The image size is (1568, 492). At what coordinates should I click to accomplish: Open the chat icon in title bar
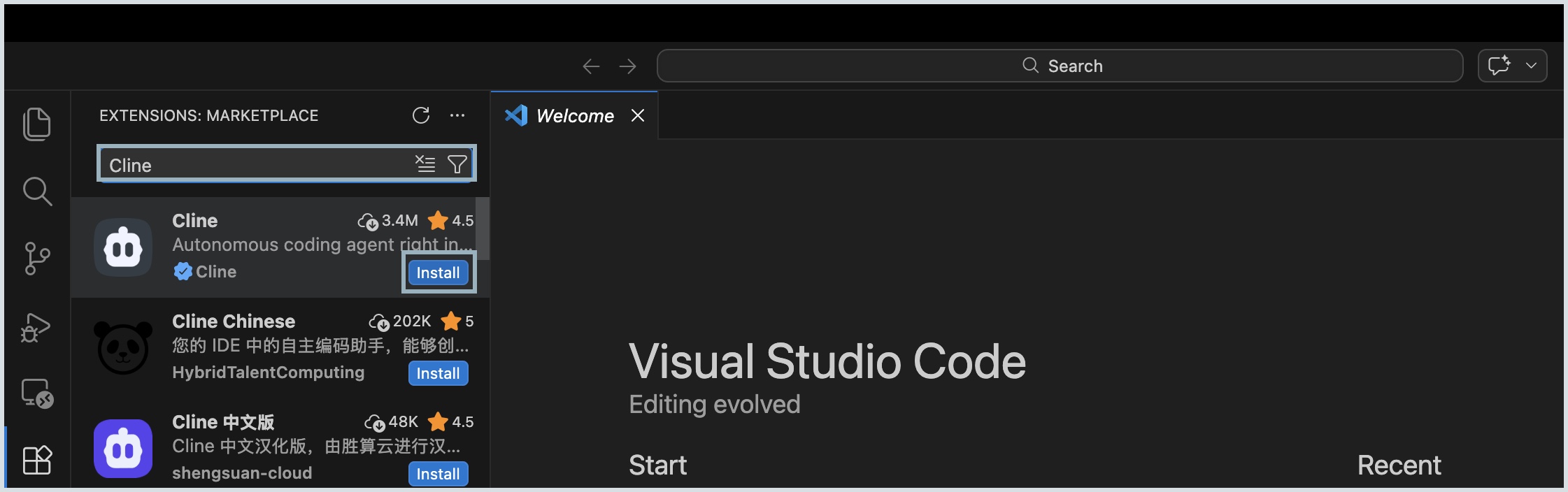[x=1499, y=66]
